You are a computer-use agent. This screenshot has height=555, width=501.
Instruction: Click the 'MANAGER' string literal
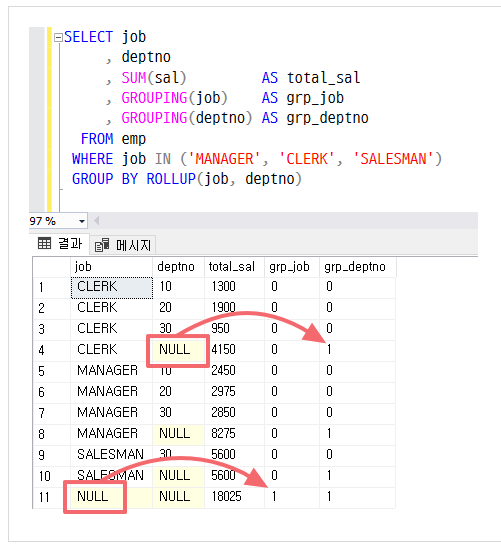pos(224,159)
